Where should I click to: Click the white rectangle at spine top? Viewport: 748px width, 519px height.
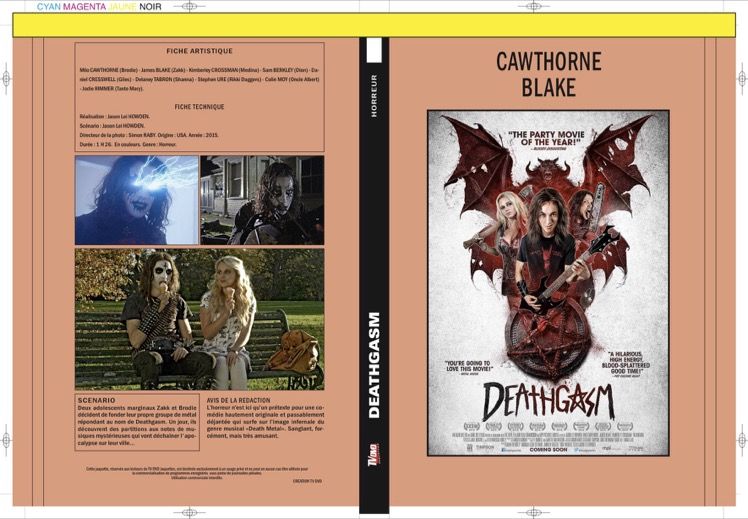pos(374,50)
